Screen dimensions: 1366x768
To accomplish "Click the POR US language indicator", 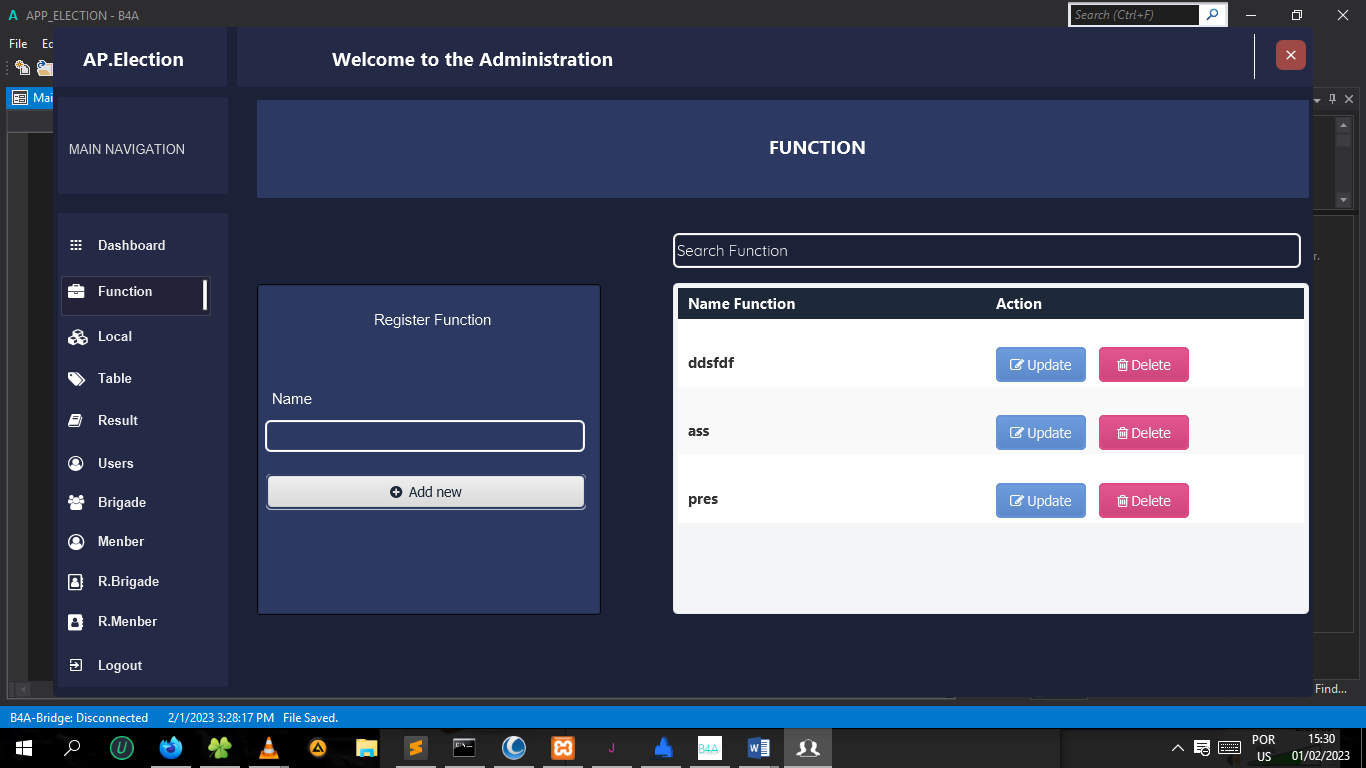I will [1264, 747].
